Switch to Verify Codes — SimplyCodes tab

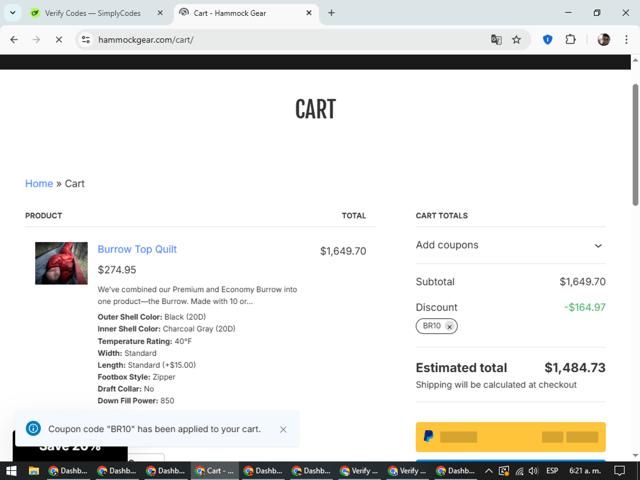[x=92, y=13]
